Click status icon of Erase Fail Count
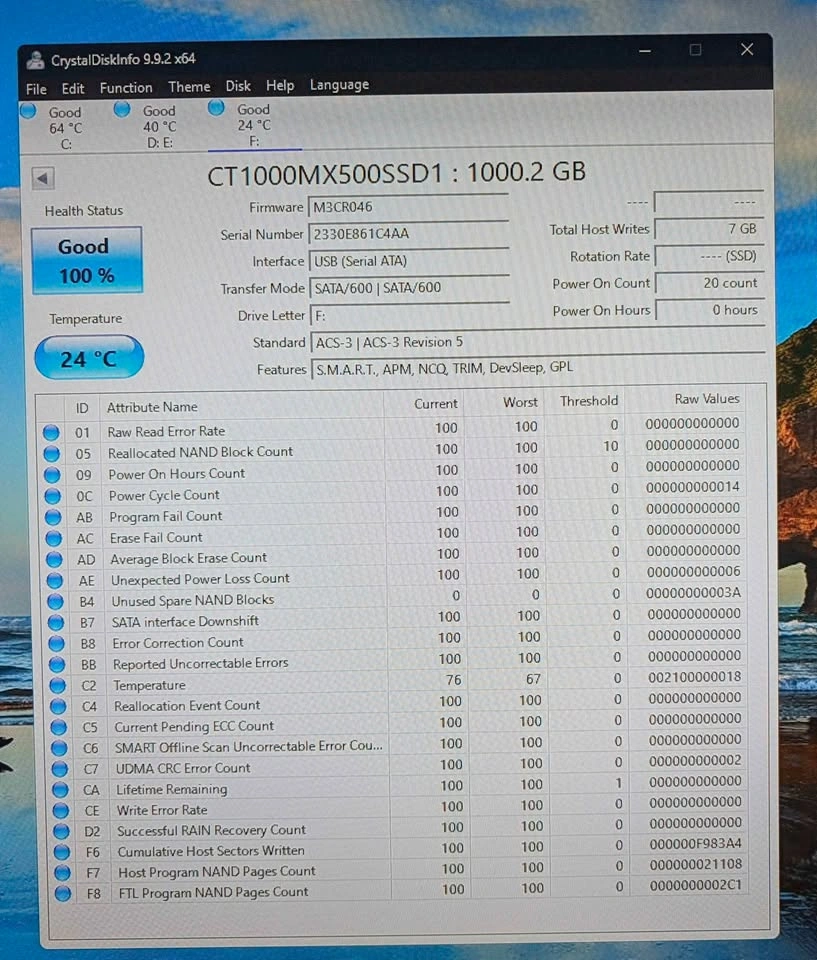The width and height of the screenshot is (817, 960). pyautogui.click(x=54, y=539)
